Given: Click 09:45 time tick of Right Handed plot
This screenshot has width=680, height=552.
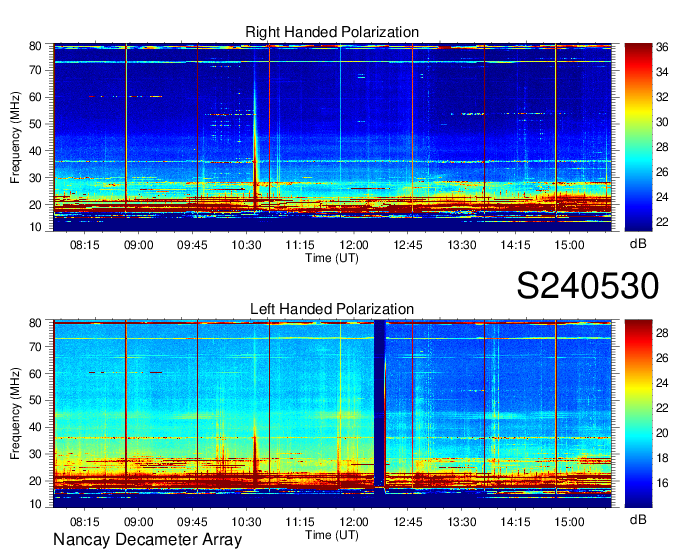Looking at the screenshot, I should point(192,245).
